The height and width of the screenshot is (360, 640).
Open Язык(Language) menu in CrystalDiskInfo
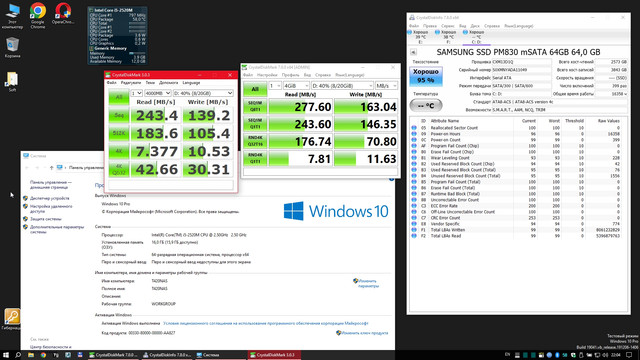(x=518, y=26)
